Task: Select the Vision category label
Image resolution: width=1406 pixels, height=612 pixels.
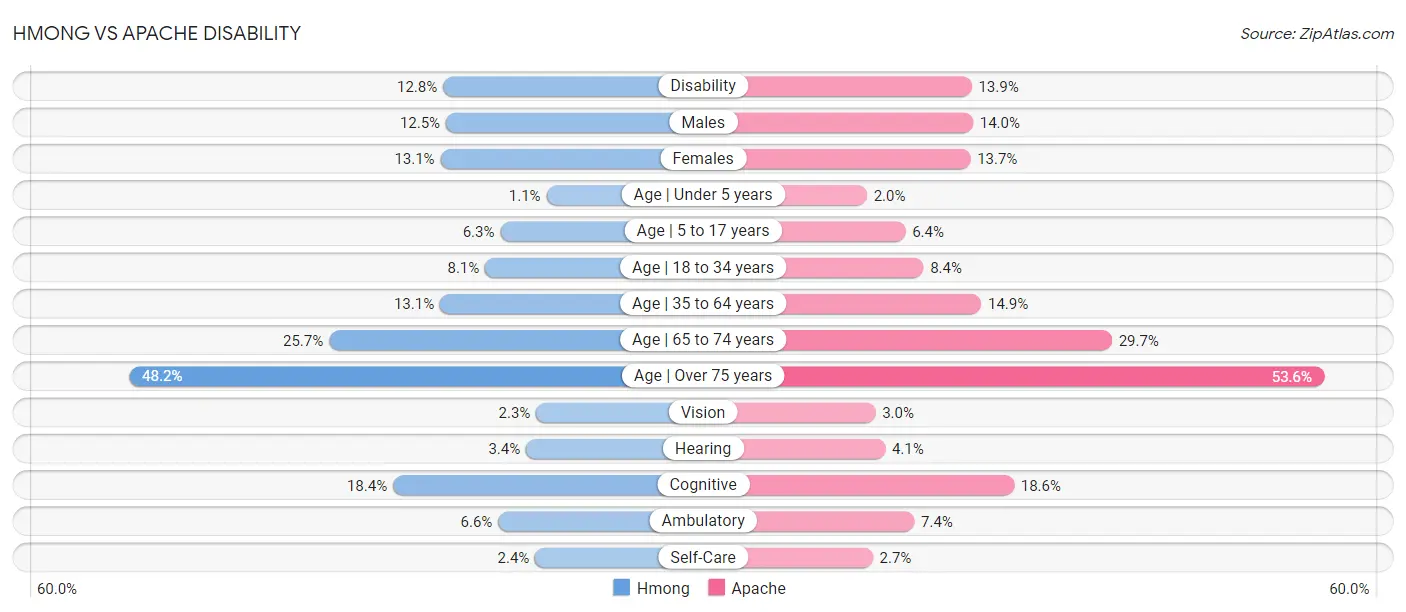Action: coord(703,412)
